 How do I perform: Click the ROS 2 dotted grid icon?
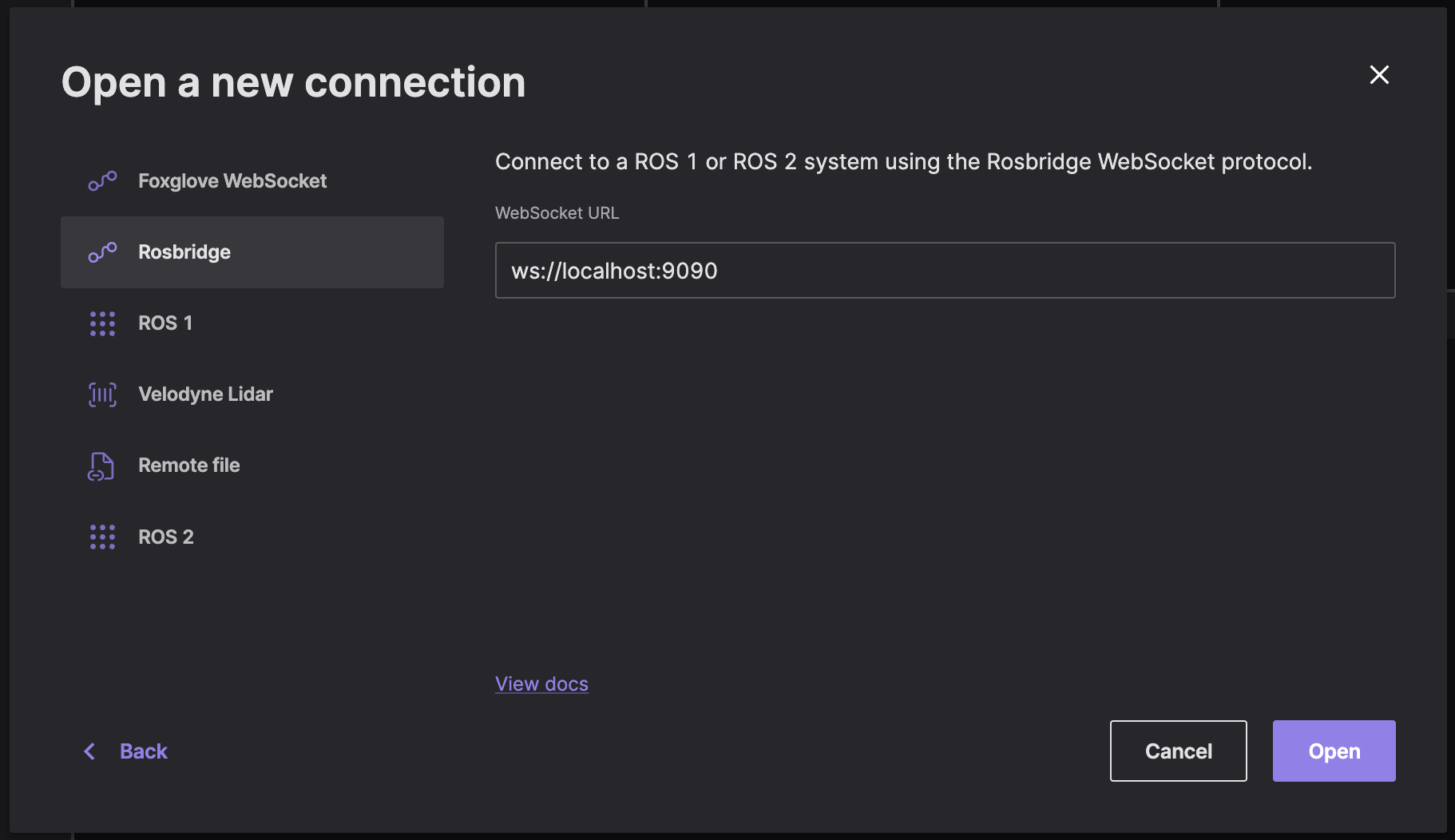click(102, 537)
